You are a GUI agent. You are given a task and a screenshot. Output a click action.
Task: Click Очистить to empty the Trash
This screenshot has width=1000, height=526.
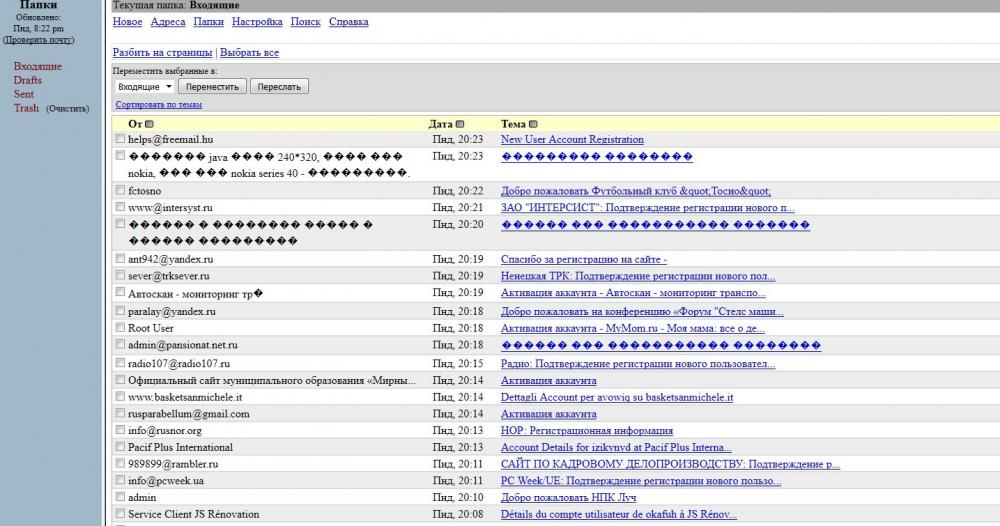coord(68,109)
